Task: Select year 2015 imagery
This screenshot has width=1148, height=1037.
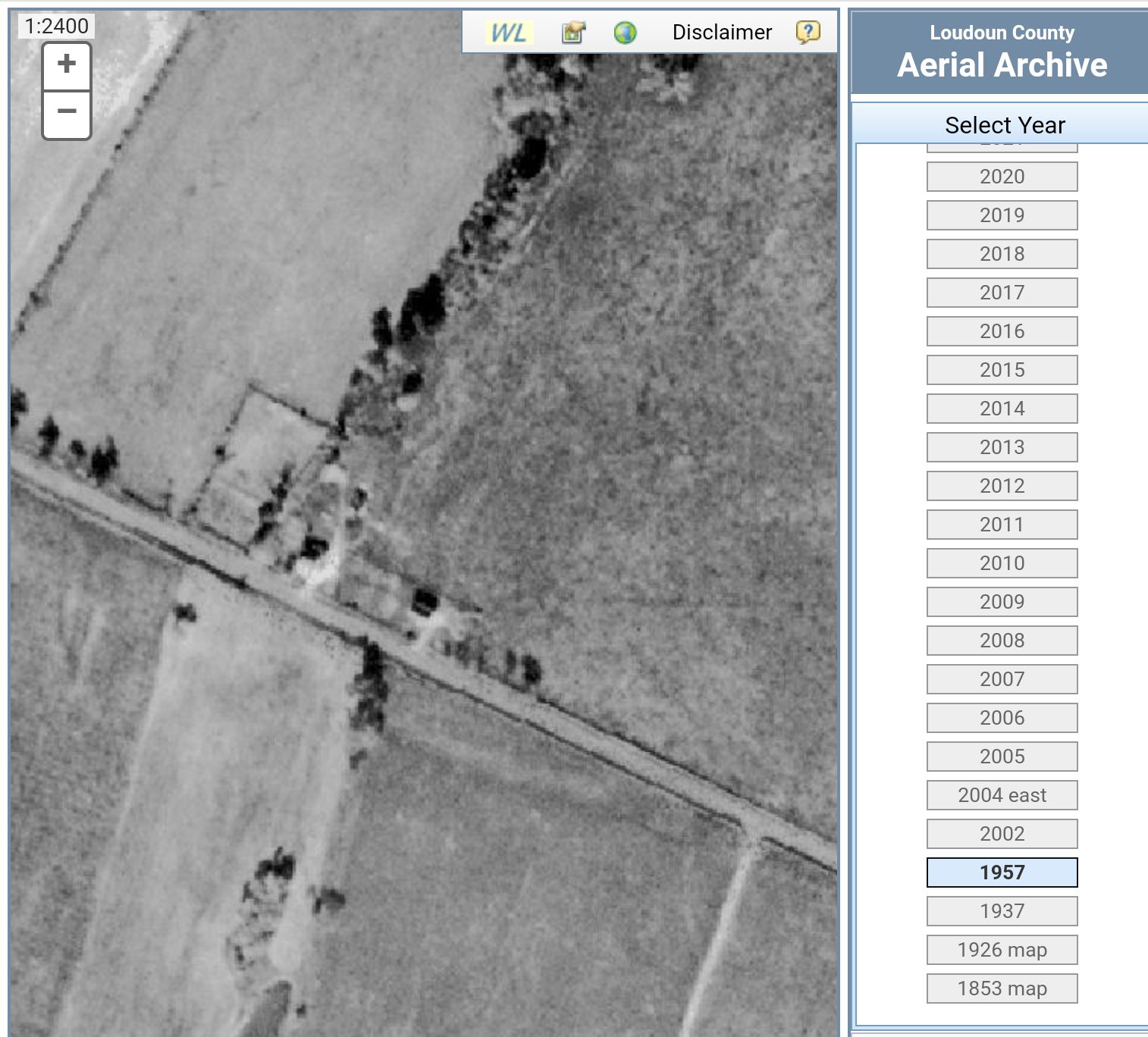Action: click(1002, 370)
